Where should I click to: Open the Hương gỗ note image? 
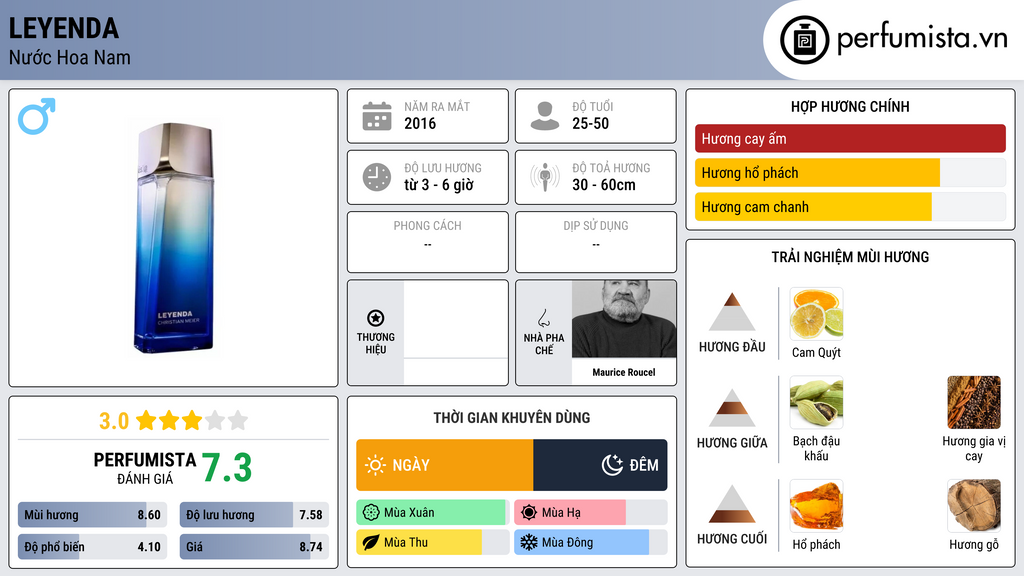[974, 505]
